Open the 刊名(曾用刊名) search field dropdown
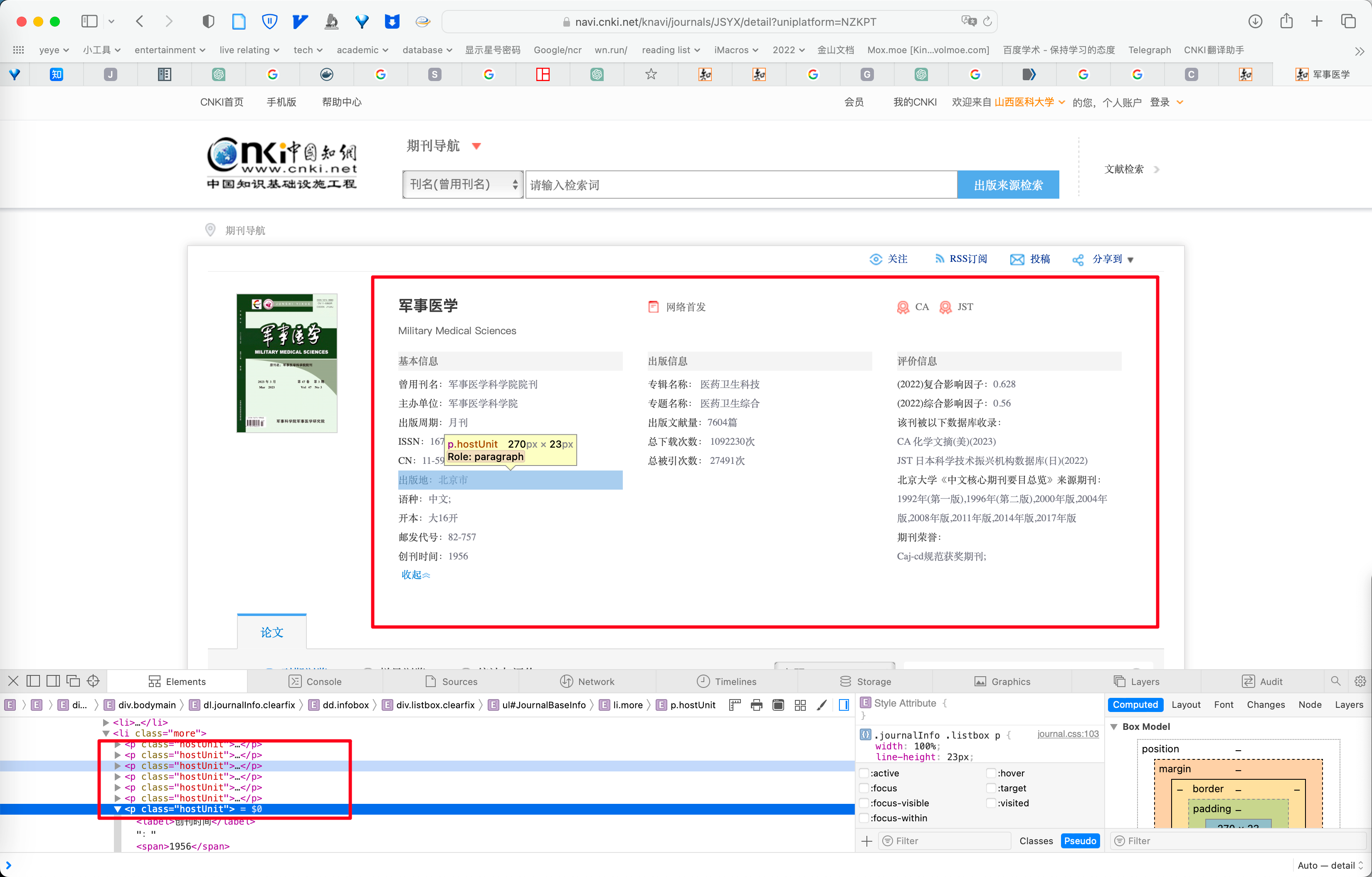Viewport: 1372px width, 877px height. (x=462, y=185)
